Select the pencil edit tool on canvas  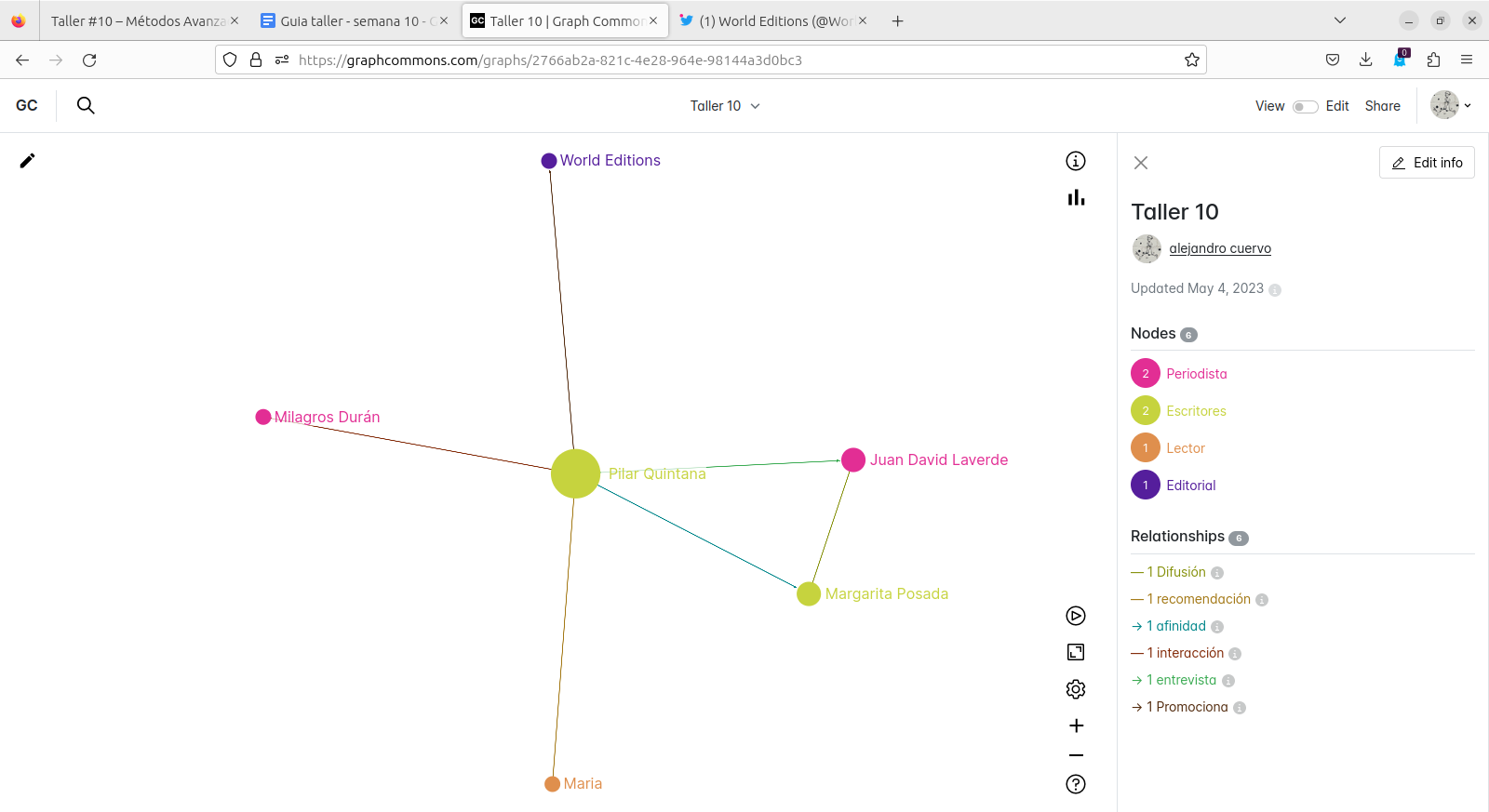tap(28, 161)
